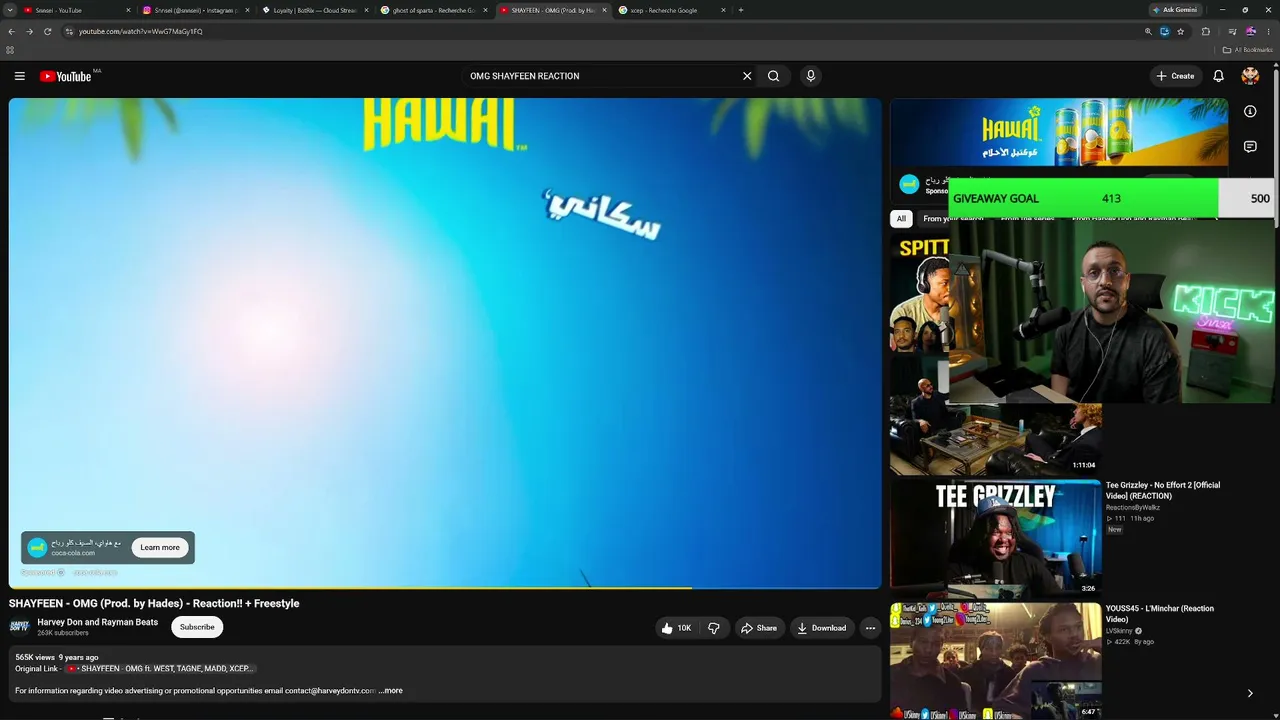1280x720 pixels.
Task: Open the ad advertiser logo in the player
Action: point(37,547)
